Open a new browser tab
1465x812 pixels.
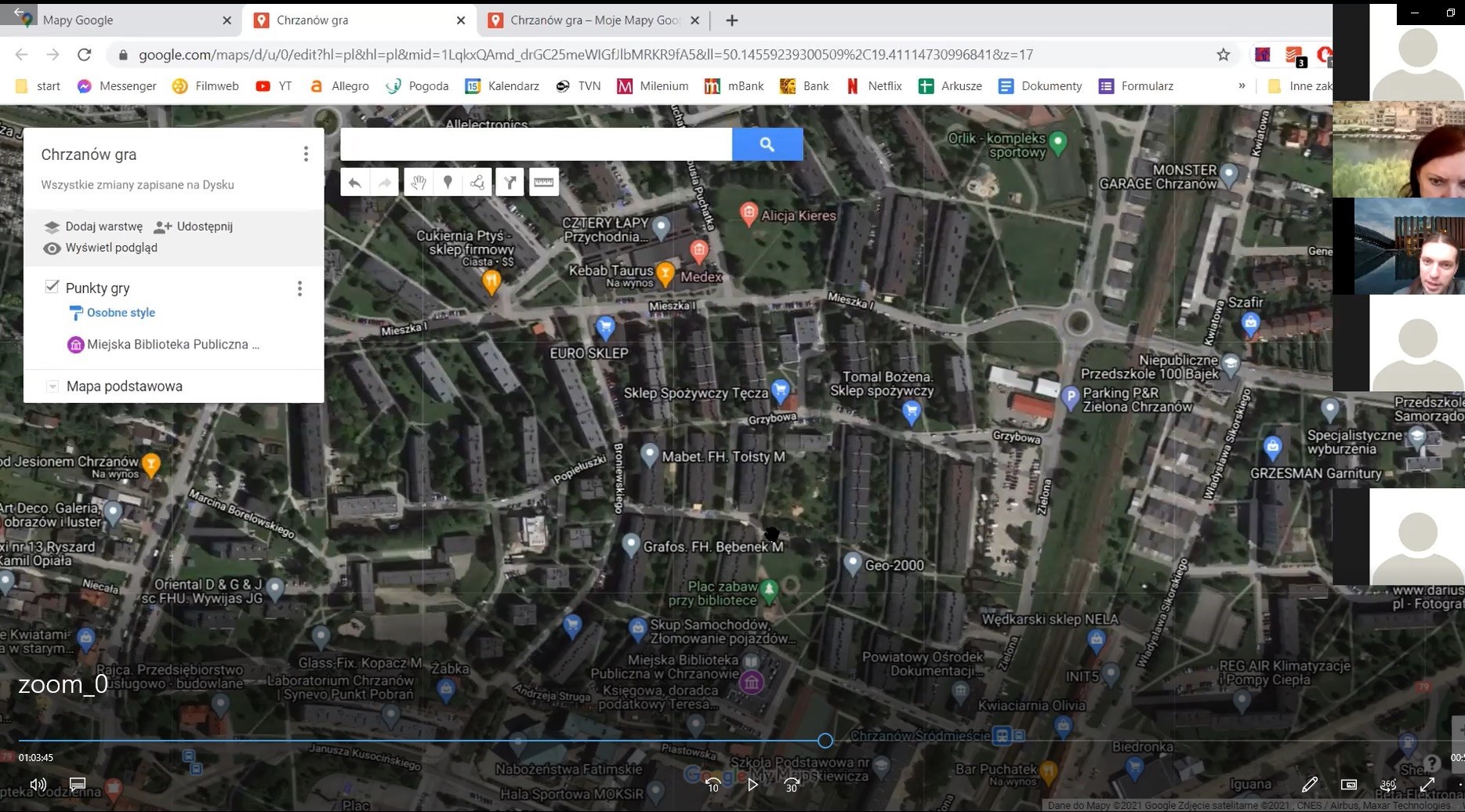(x=731, y=20)
